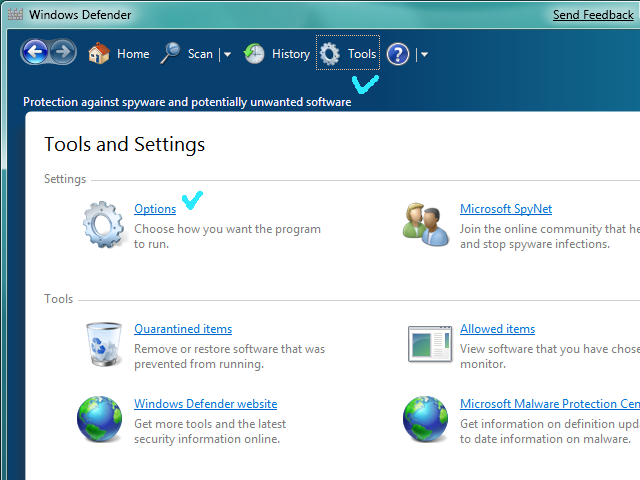Click the 'Settings' section label
Viewport: 640px width, 480px height.
click(x=65, y=179)
